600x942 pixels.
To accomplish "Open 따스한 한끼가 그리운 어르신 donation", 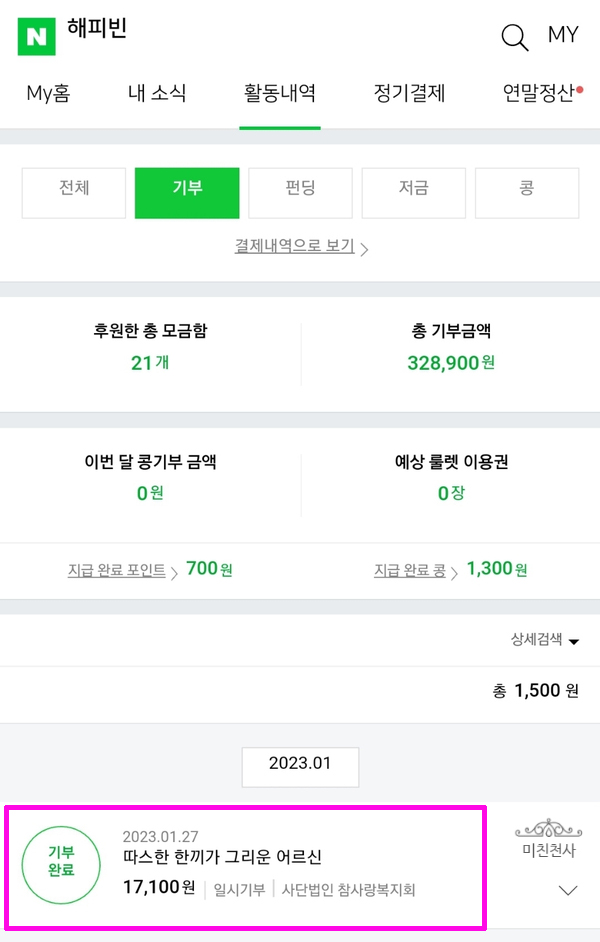I will tap(222, 858).
